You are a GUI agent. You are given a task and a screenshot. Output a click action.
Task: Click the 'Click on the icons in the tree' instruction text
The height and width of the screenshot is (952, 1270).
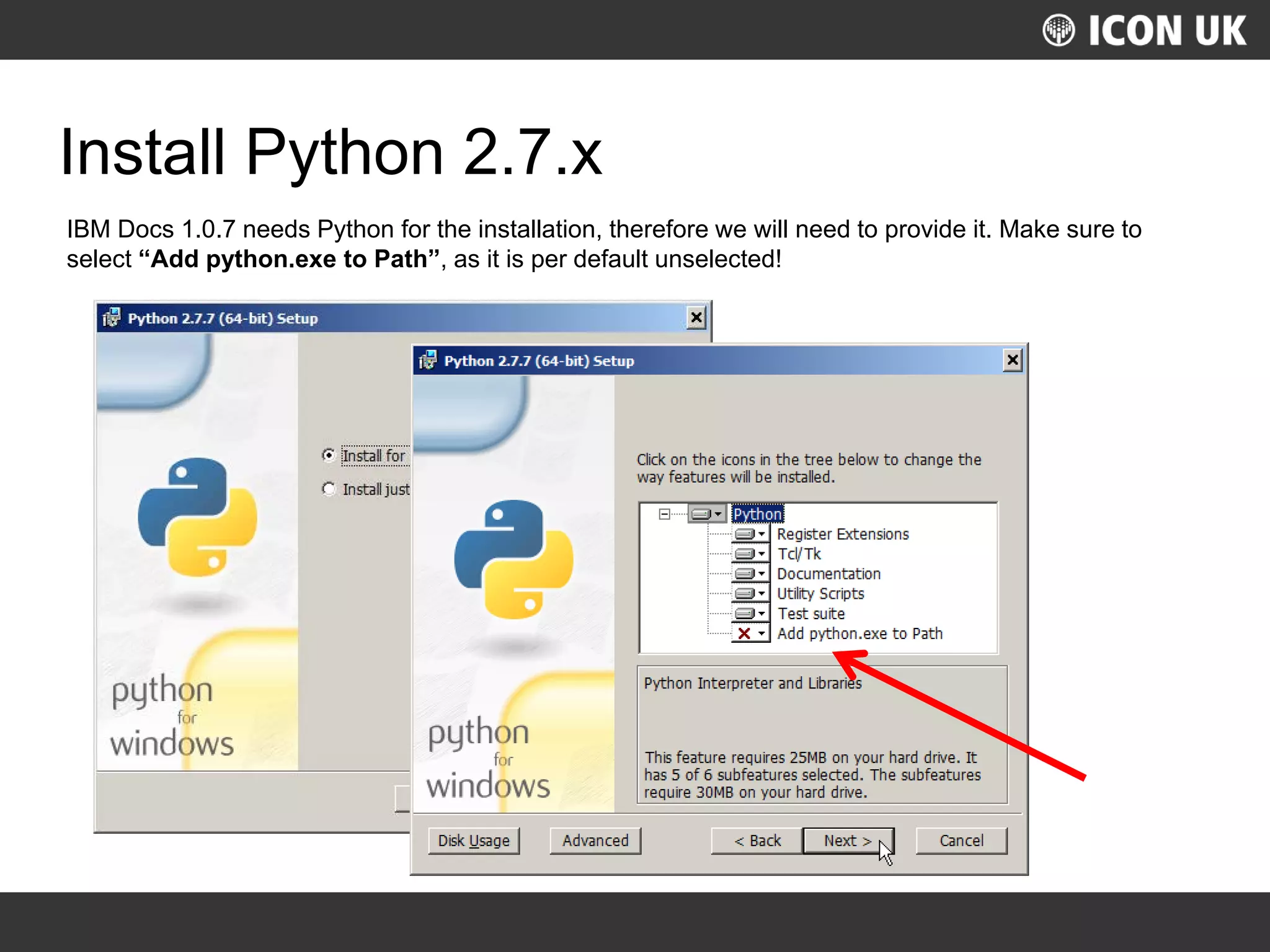point(809,468)
